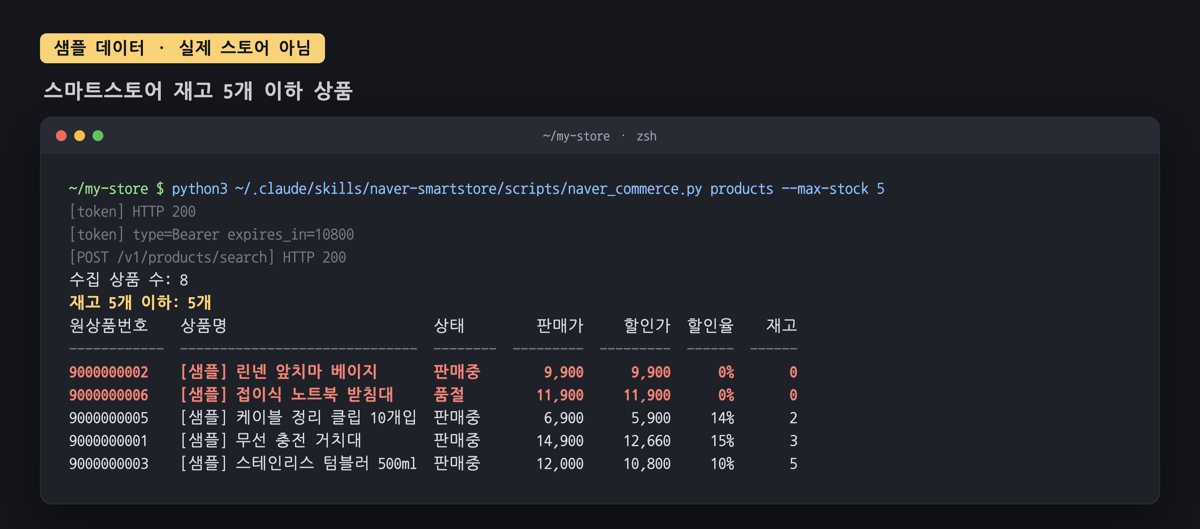Click the '할인율' column header

pyautogui.click(x=710, y=325)
